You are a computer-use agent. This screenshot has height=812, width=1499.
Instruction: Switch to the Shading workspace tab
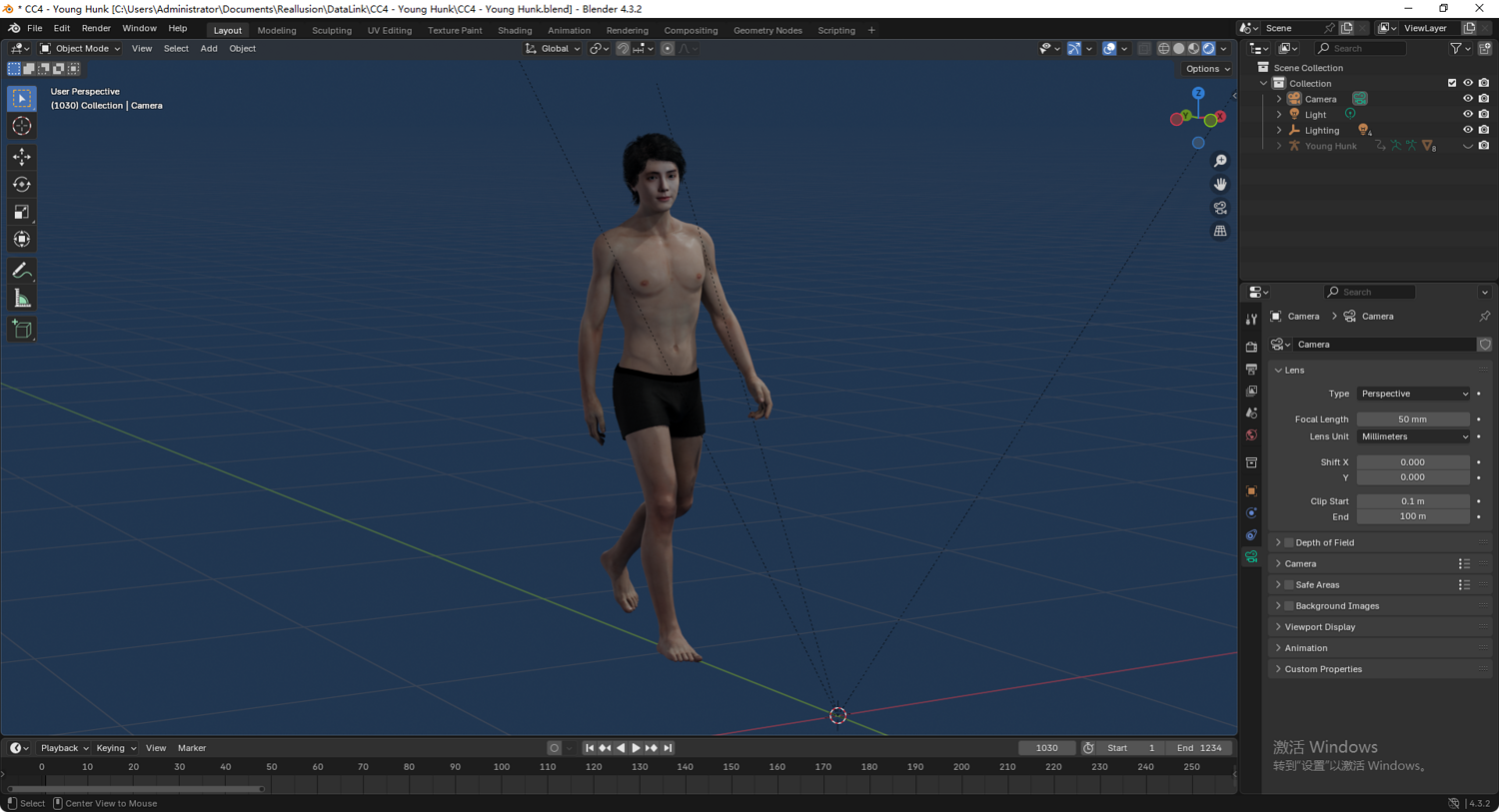(x=515, y=30)
